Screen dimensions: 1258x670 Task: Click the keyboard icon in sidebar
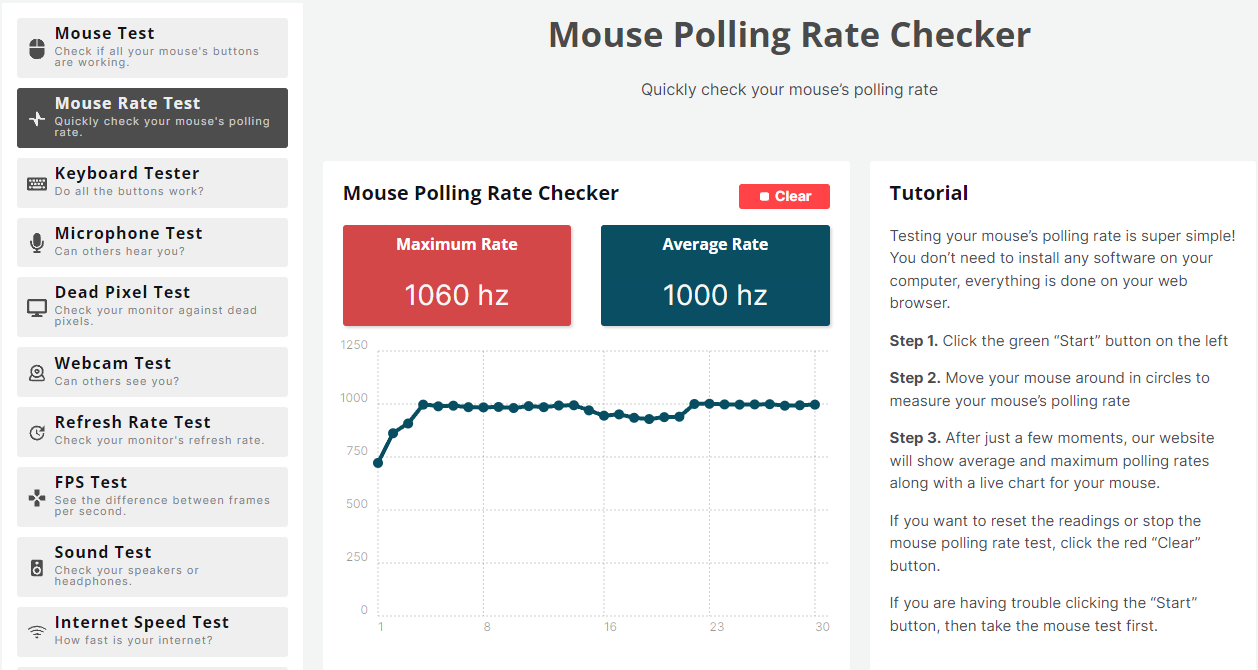coord(37,183)
